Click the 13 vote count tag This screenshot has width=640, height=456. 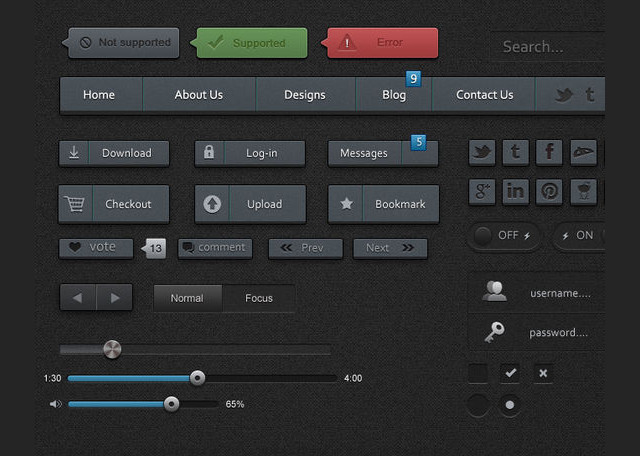point(154,248)
